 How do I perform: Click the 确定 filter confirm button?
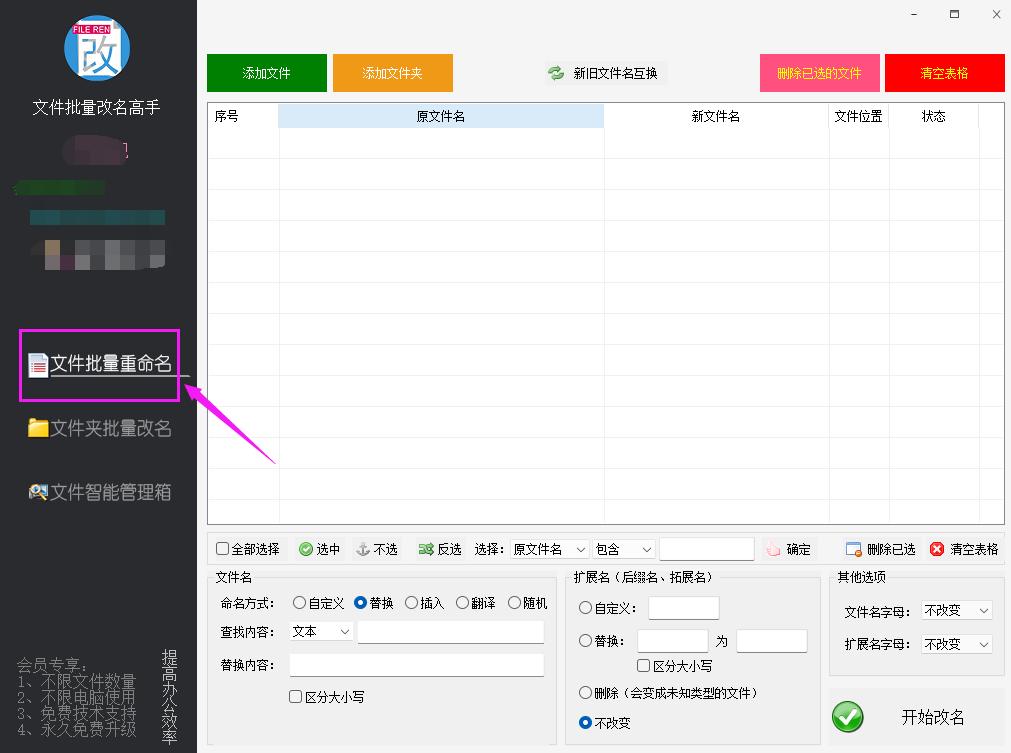(788, 549)
